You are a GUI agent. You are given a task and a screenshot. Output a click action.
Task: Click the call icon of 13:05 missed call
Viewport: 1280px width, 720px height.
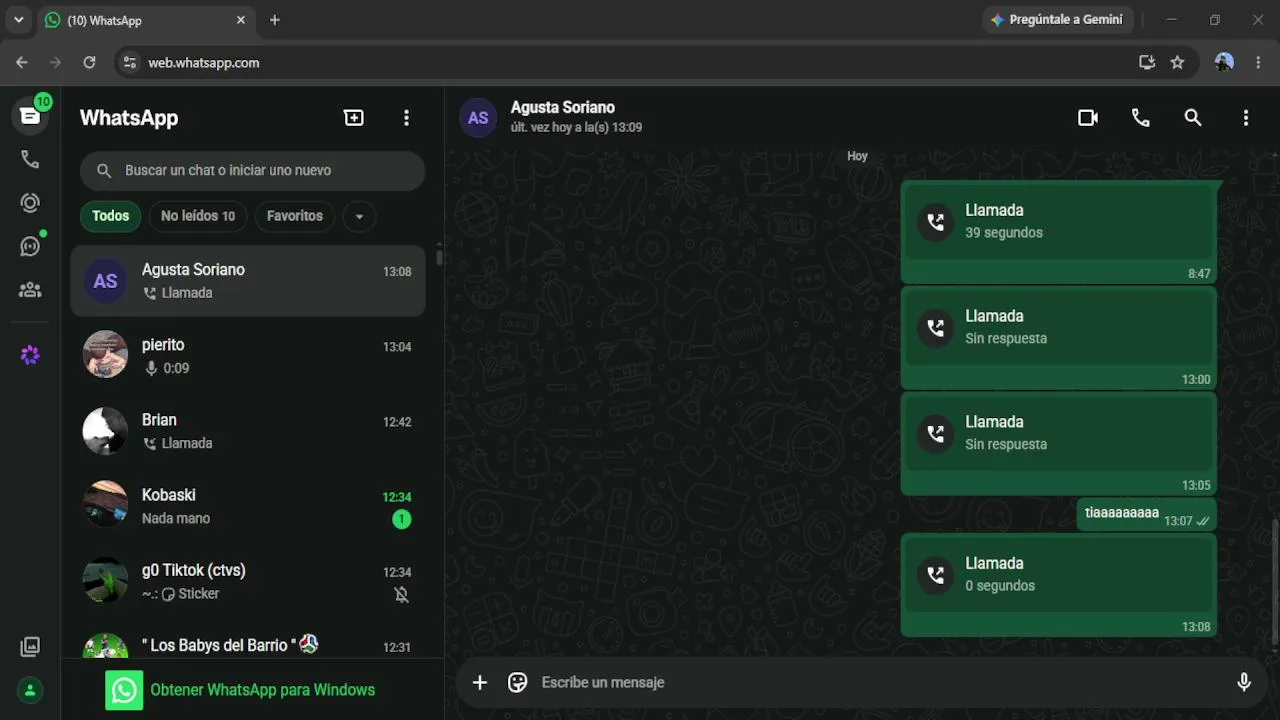(x=935, y=433)
